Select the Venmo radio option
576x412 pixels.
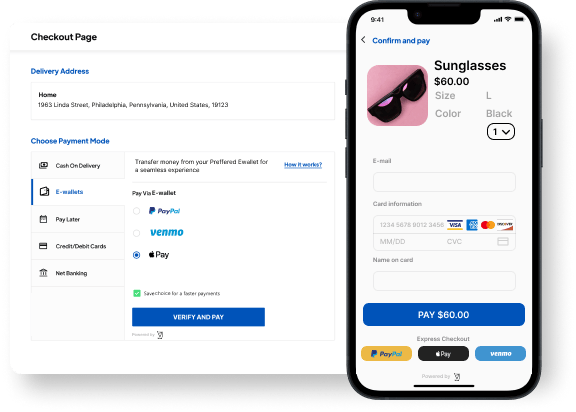tap(136, 233)
